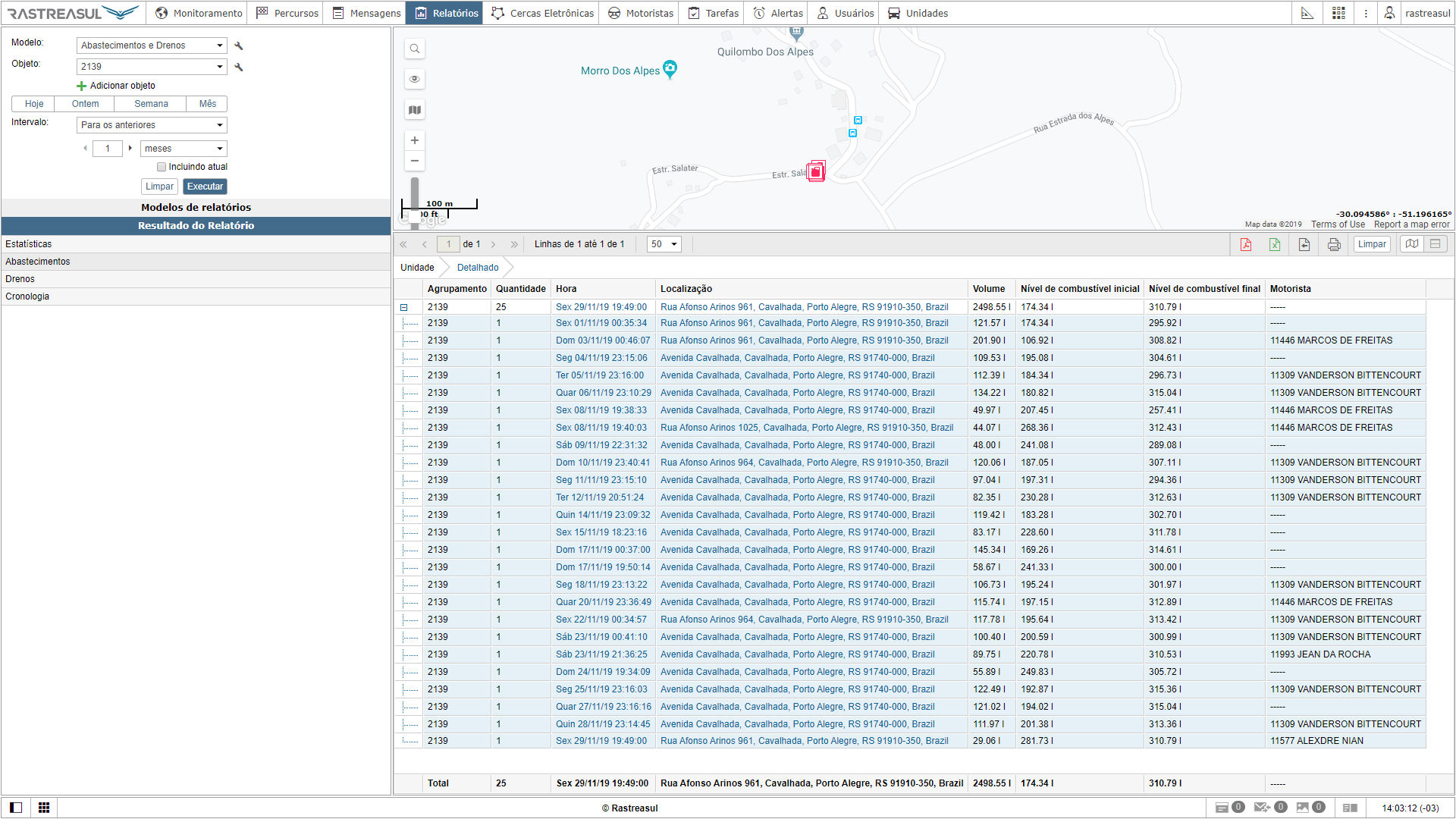
Task: Export the report to Excel
Action: pyautogui.click(x=1275, y=244)
